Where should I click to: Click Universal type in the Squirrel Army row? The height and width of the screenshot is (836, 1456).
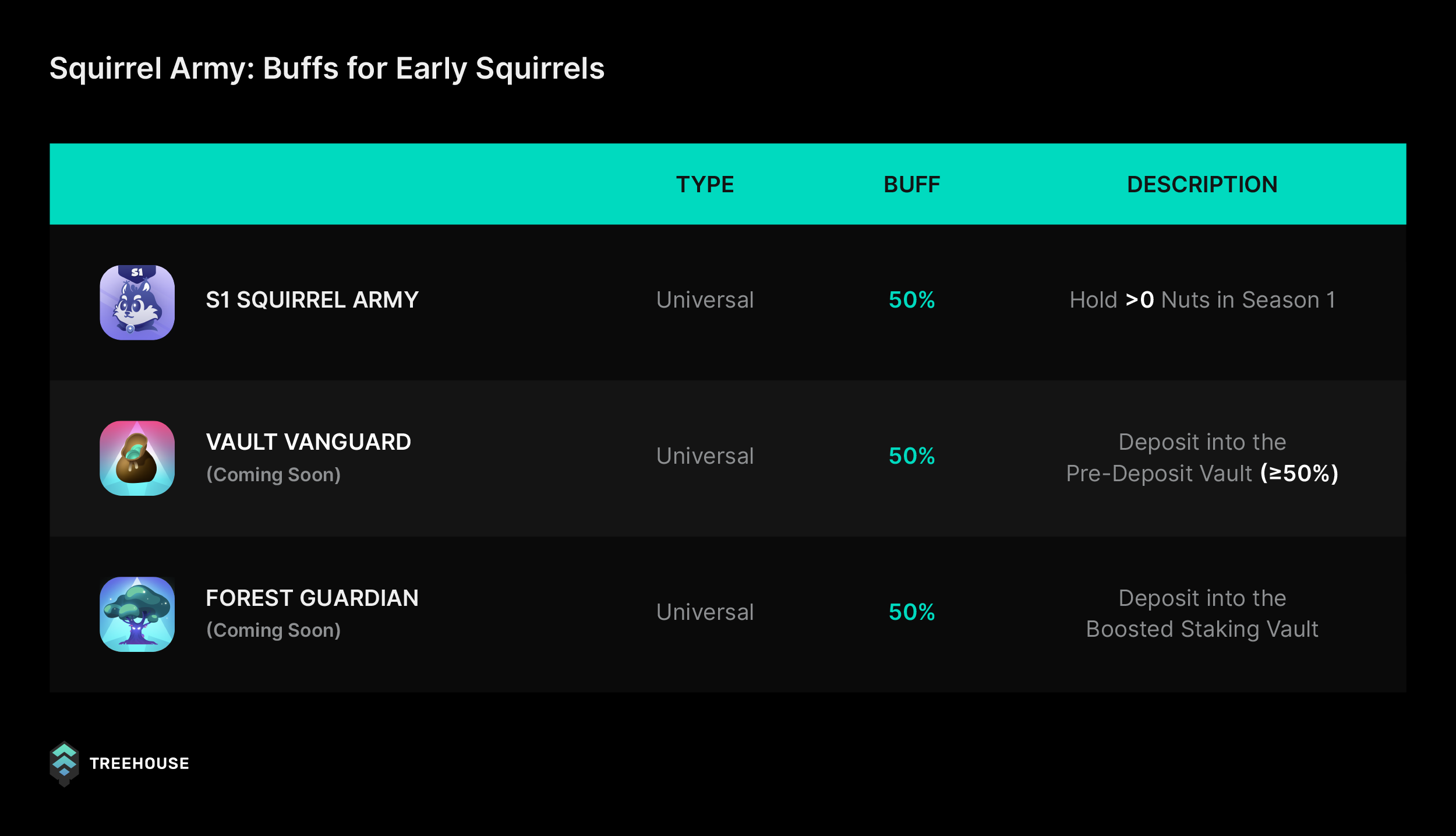(x=705, y=300)
